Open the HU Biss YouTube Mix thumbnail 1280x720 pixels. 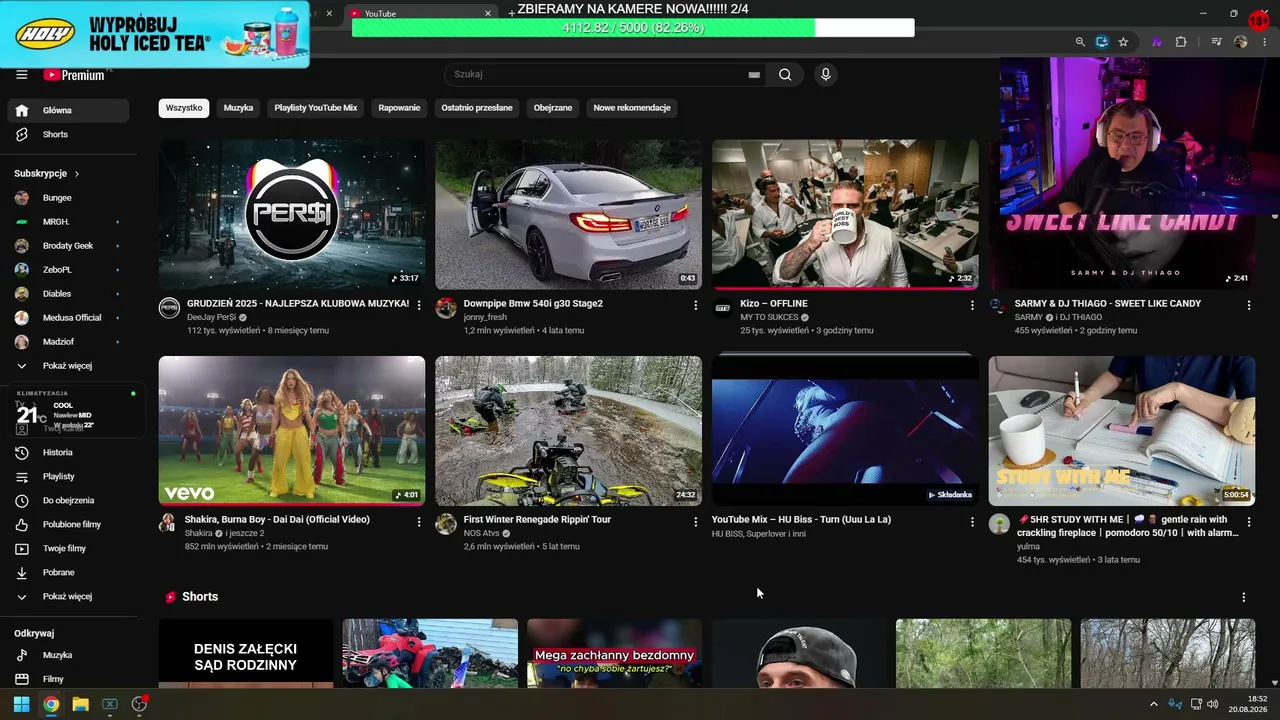click(845, 431)
